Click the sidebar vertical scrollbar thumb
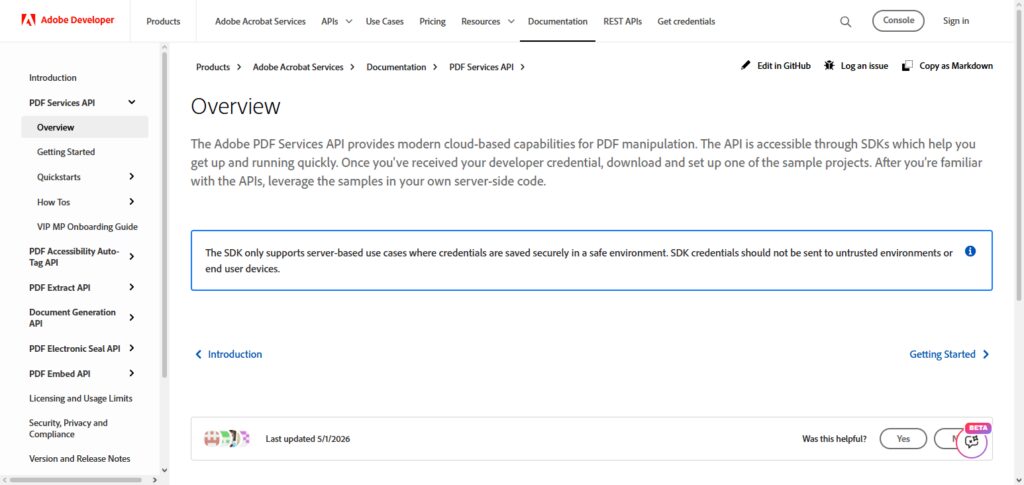The image size is (1024, 485). point(165,214)
